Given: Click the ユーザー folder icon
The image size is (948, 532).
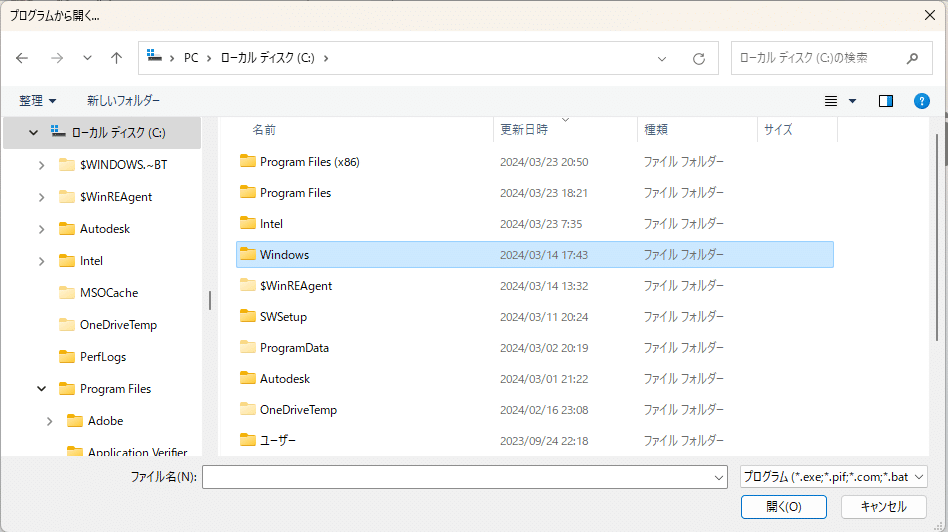Looking at the screenshot, I should (x=247, y=440).
